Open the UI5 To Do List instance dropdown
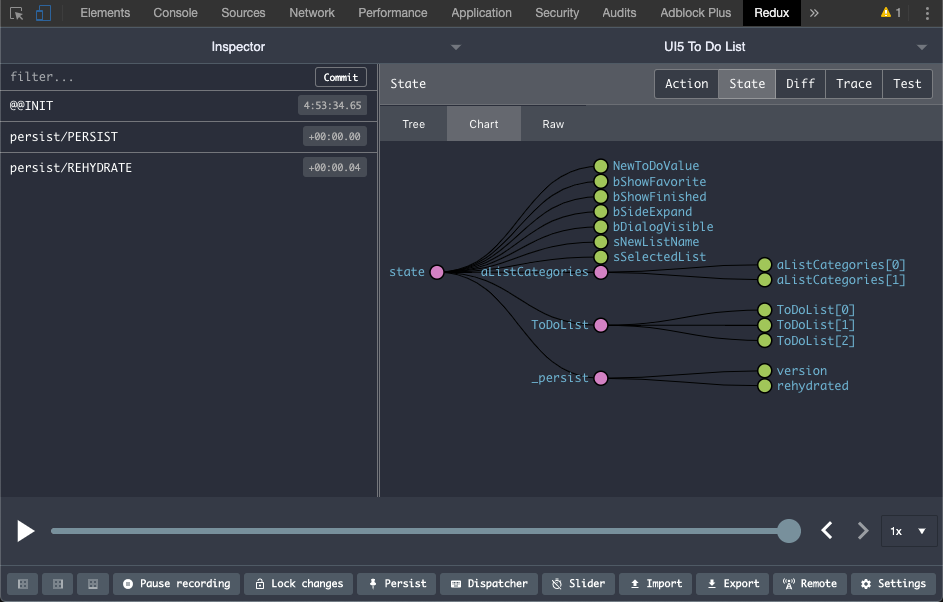The image size is (943, 602). [x=919, y=46]
